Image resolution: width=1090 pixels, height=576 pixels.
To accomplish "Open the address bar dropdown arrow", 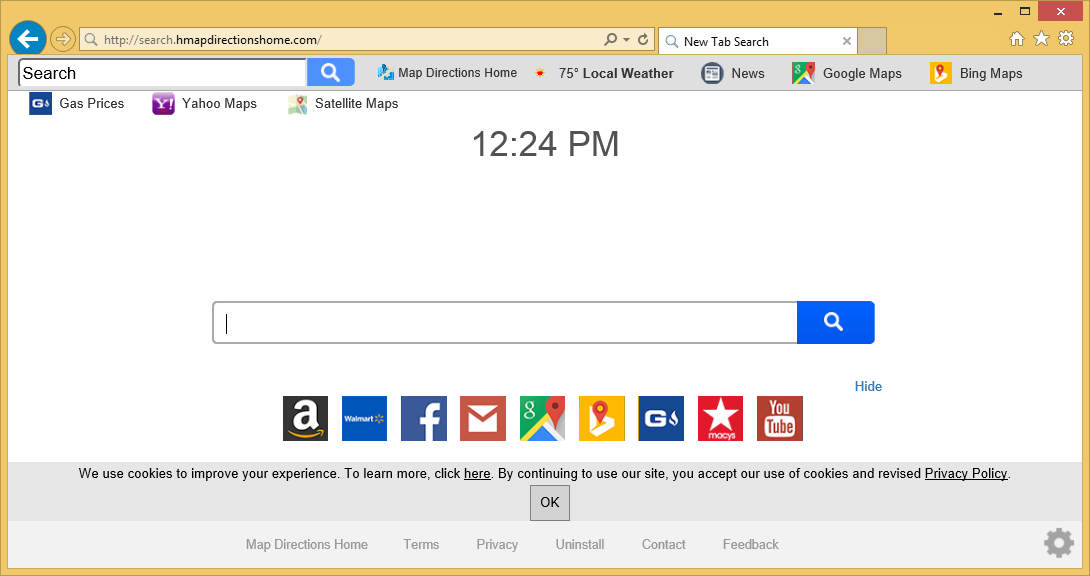I will click(626, 40).
